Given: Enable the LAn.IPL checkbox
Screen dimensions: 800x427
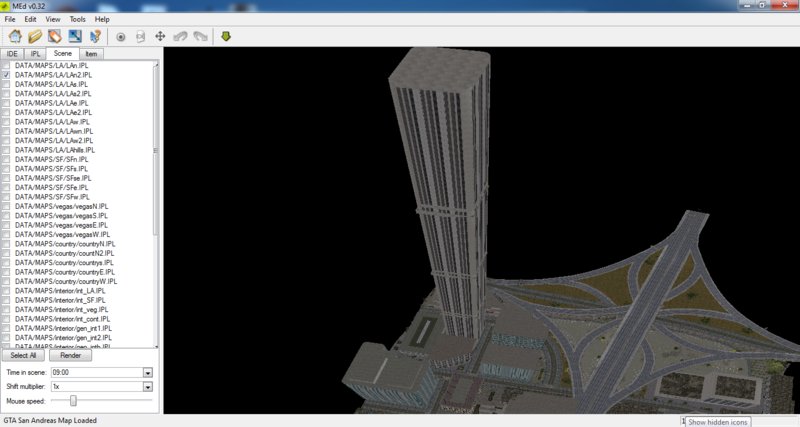Looking at the screenshot, I should click(6, 65).
